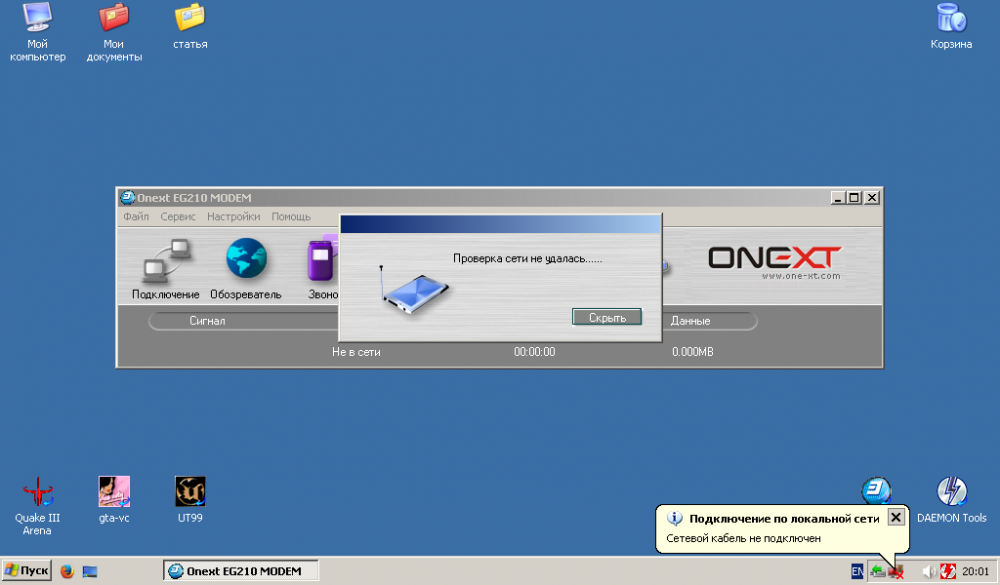Click the 20:01 system clock

tap(975, 572)
